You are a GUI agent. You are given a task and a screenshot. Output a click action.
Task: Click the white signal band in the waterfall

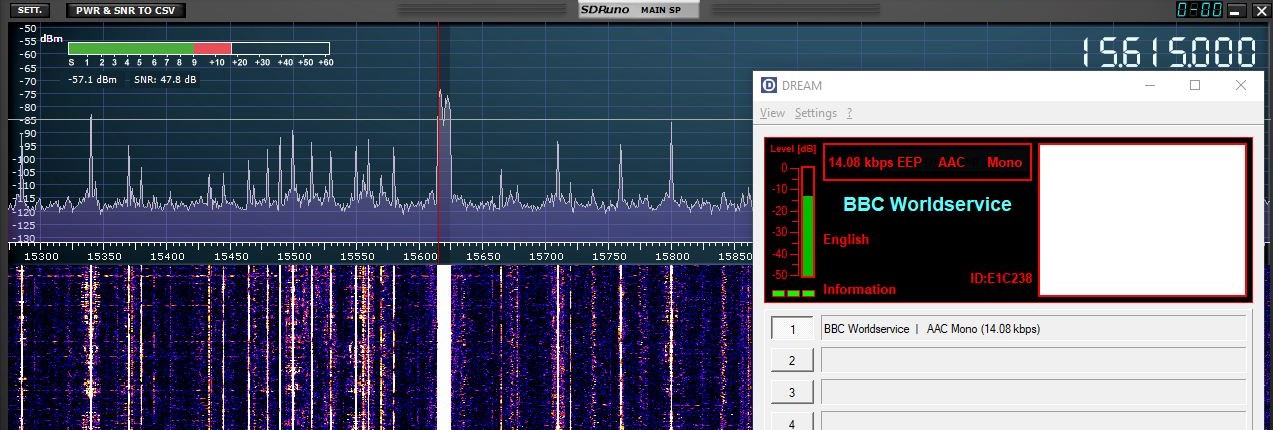point(444,348)
